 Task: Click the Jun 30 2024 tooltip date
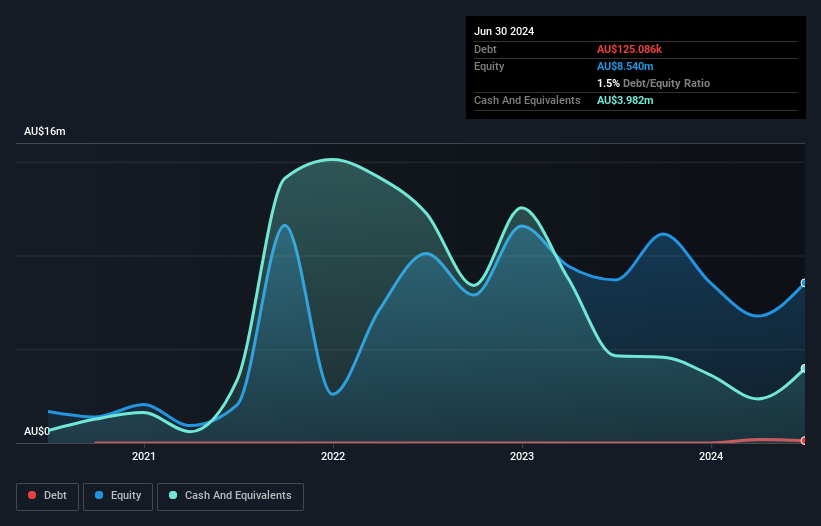click(x=504, y=31)
